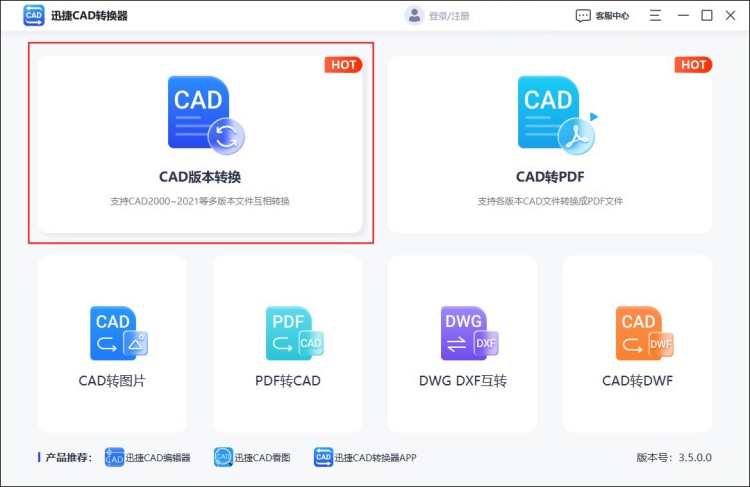This screenshot has width=750, height=487.
Task: Open the 迅捷CAD转换器APP recommendation link
Action: click(x=375, y=458)
